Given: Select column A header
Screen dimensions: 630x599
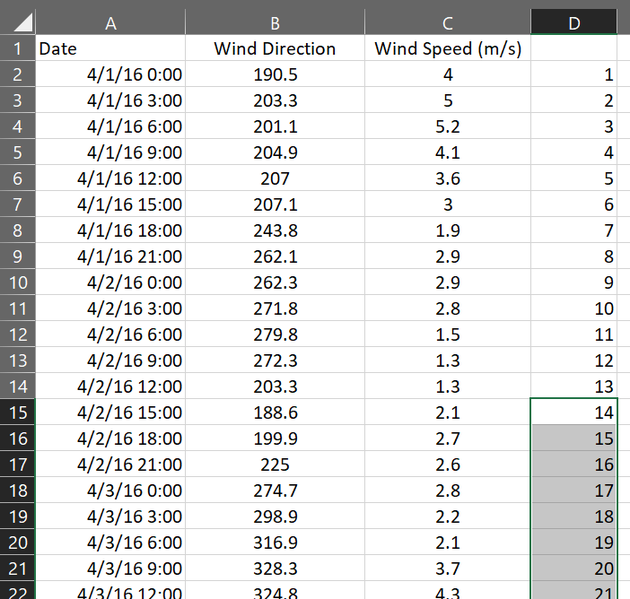Looking at the screenshot, I should [110, 22].
